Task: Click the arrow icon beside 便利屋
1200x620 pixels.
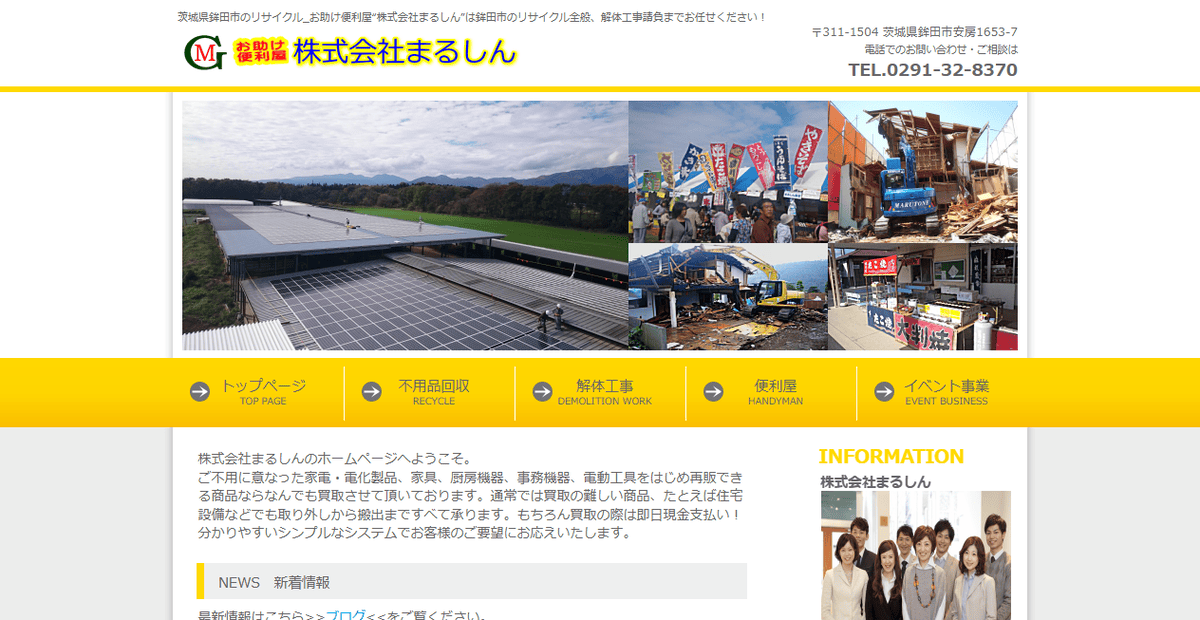Action: [x=712, y=392]
